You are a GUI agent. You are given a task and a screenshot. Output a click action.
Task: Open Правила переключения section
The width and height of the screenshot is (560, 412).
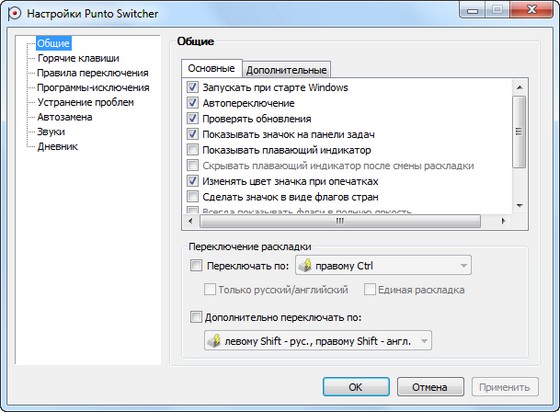tap(93, 73)
